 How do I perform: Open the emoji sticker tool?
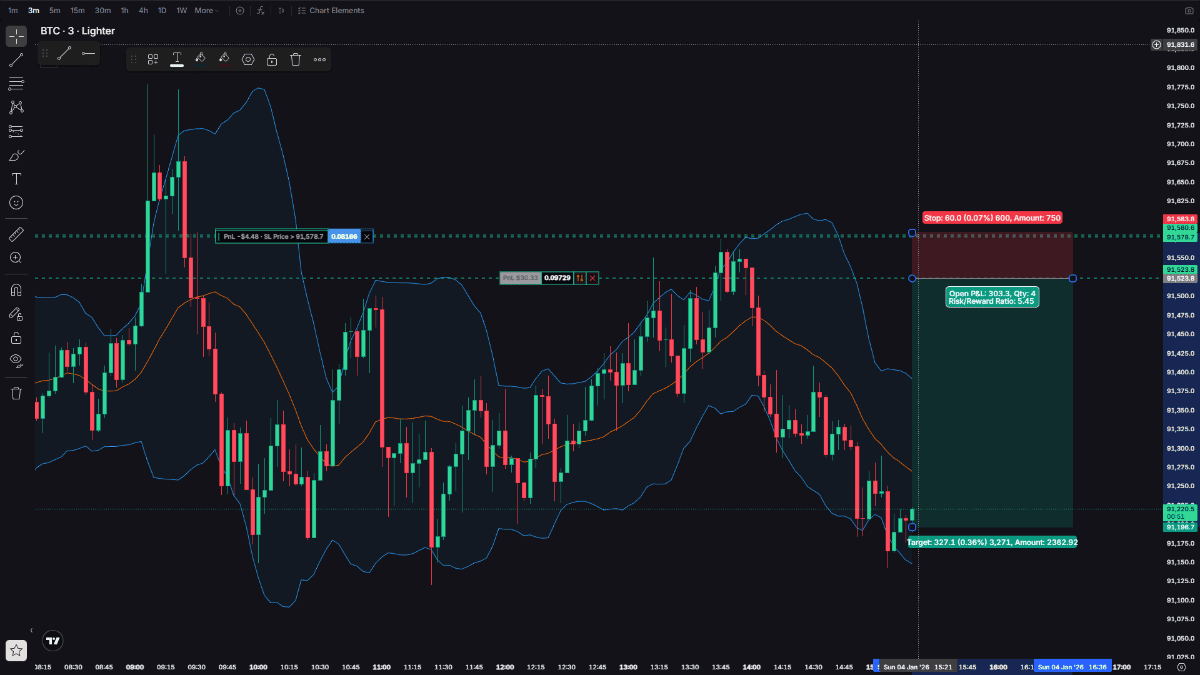(16, 202)
